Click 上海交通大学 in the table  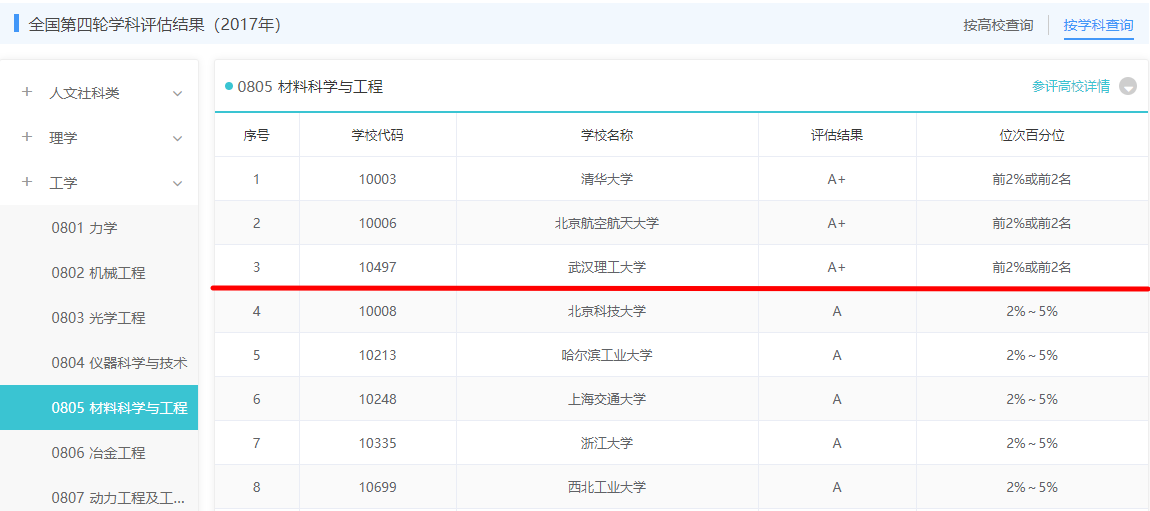(x=607, y=399)
